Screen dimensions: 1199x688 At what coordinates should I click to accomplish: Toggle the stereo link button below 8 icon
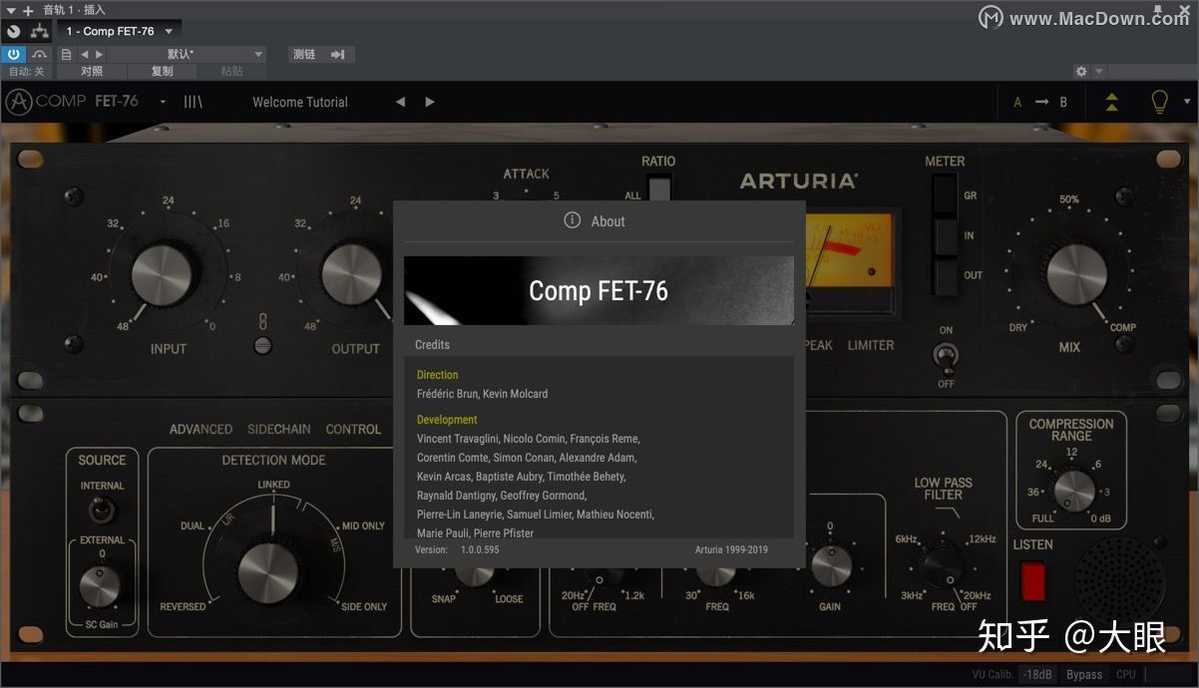262,346
